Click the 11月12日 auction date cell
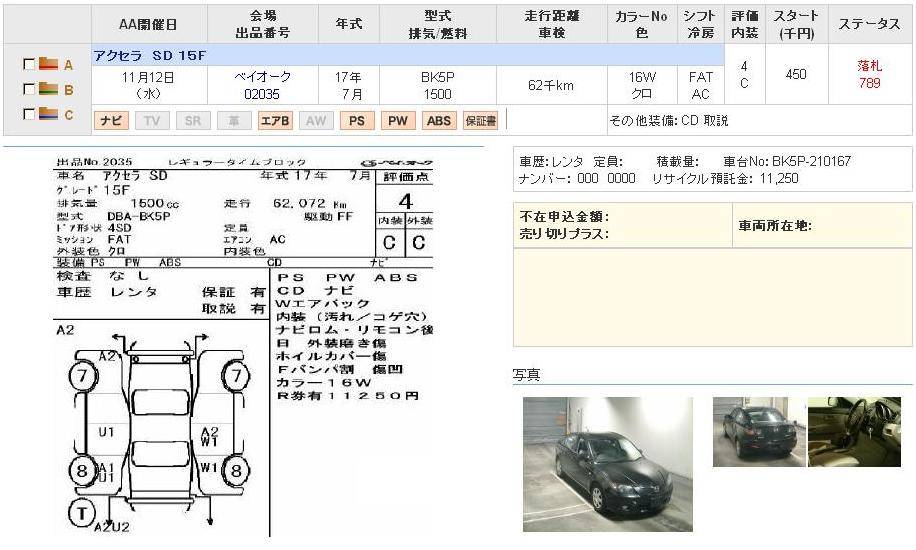 pyautogui.click(x=149, y=85)
